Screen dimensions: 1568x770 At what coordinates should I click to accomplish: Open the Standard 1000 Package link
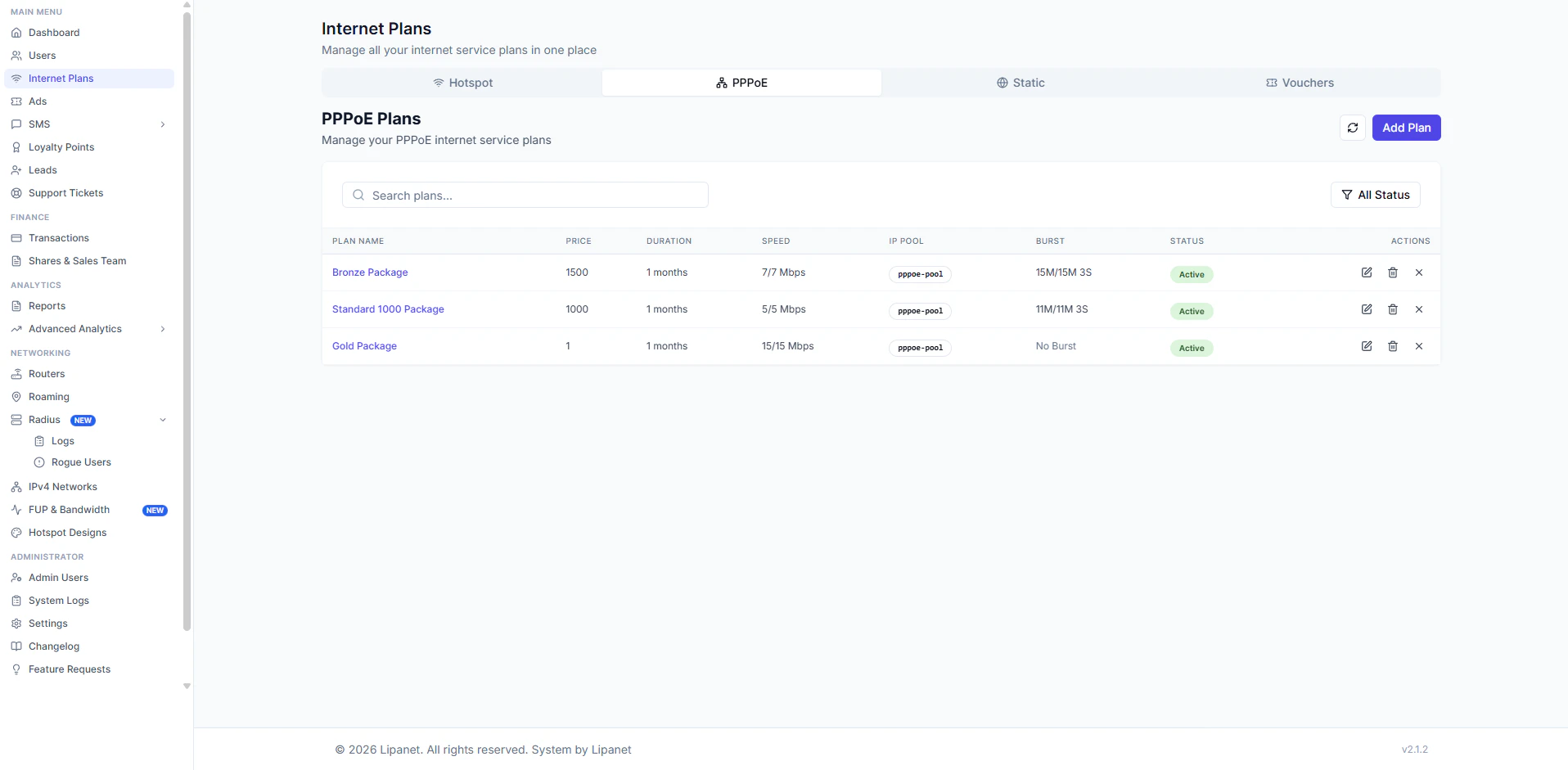point(388,309)
